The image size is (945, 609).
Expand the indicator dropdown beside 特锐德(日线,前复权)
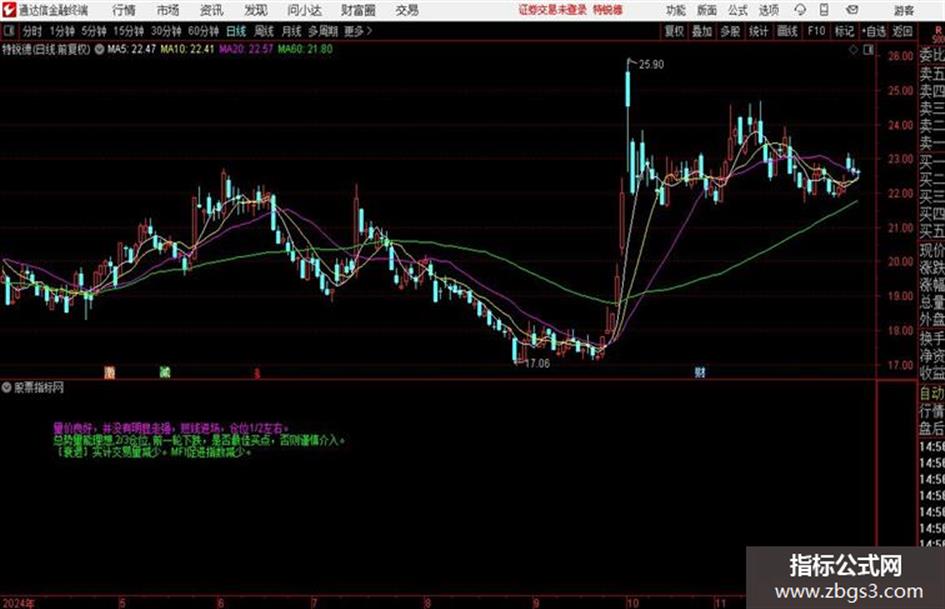click(x=99, y=49)
